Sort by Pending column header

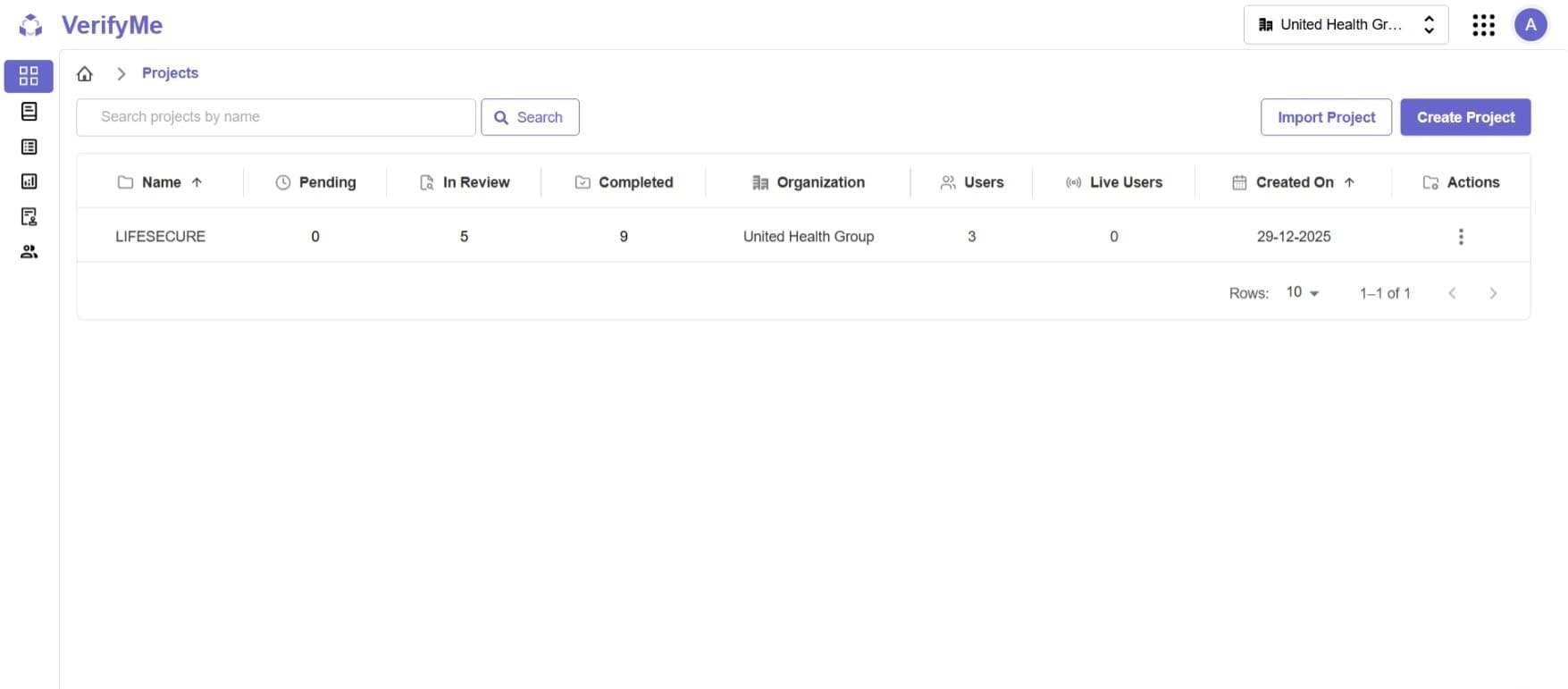click(x=315, y=182)
